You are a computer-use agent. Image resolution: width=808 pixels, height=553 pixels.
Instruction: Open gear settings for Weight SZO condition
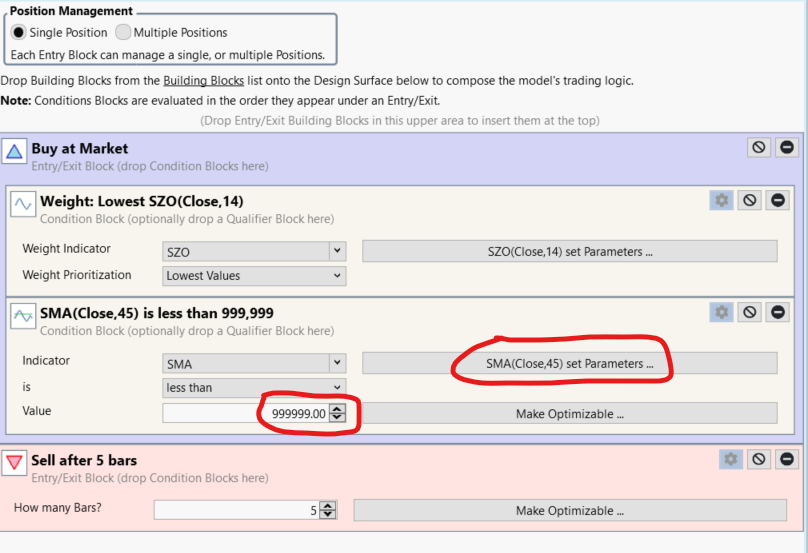[x=721, y=200]
